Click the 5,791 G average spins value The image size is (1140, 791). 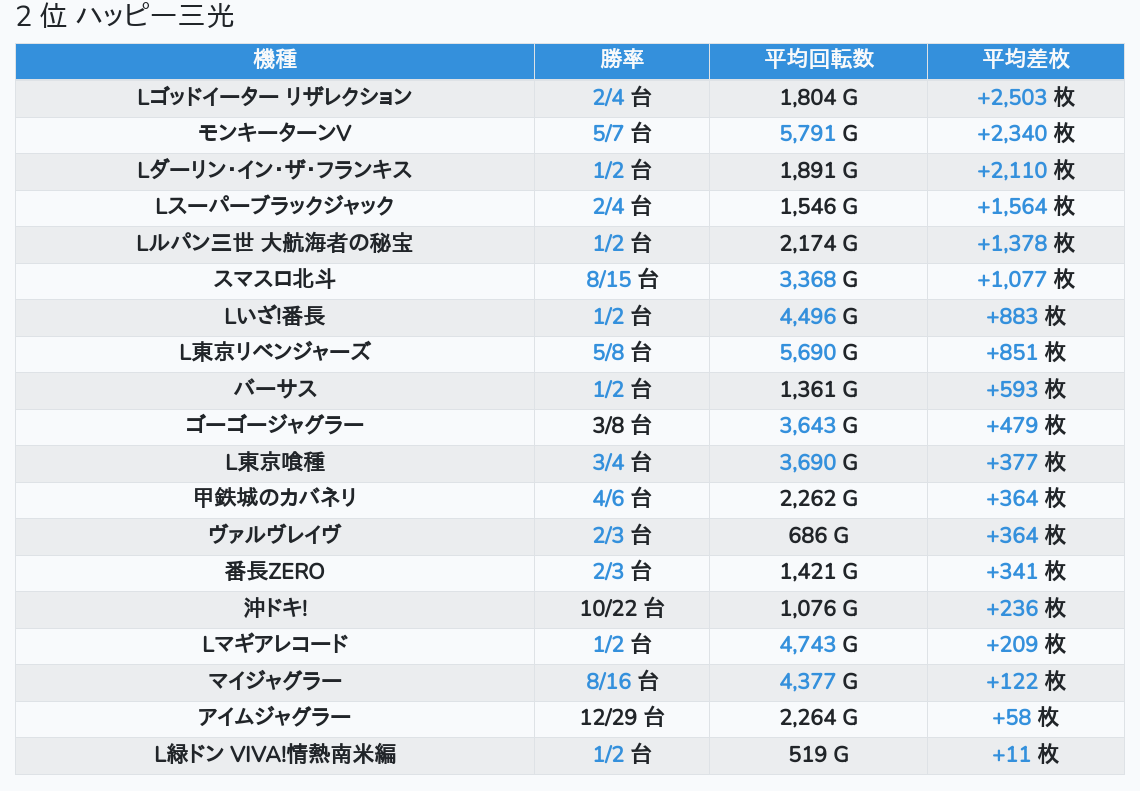819,133
